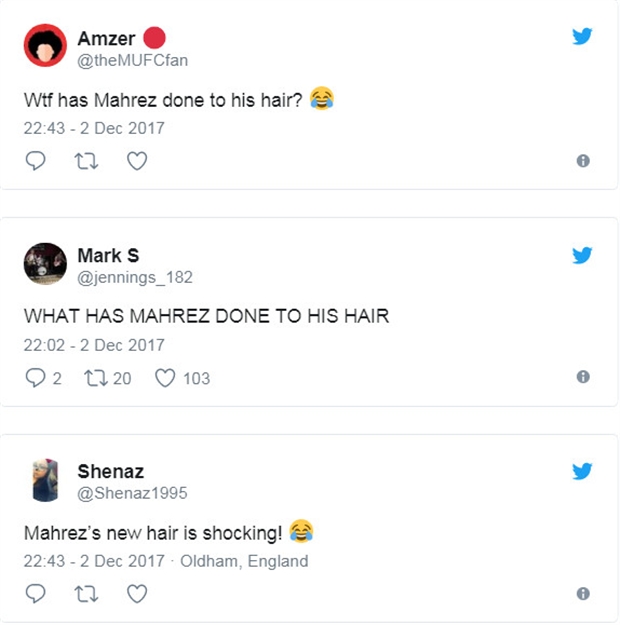620x625 pixels.
Task: Open info icon on Amzer's tweet
Action: [583, 161]
